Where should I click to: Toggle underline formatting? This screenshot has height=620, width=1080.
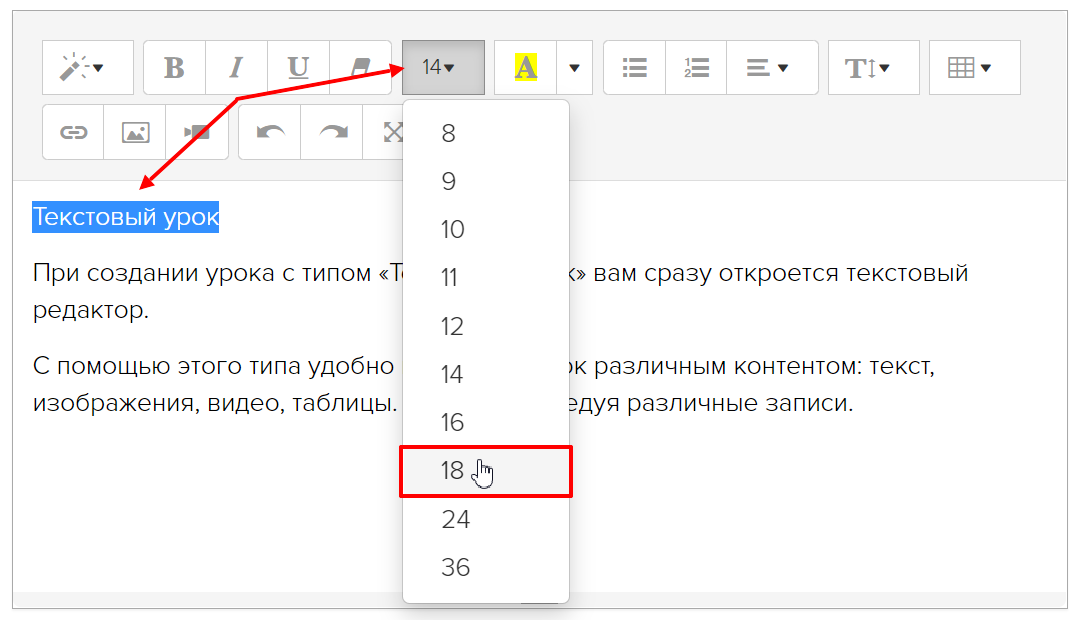click(298, 68)
